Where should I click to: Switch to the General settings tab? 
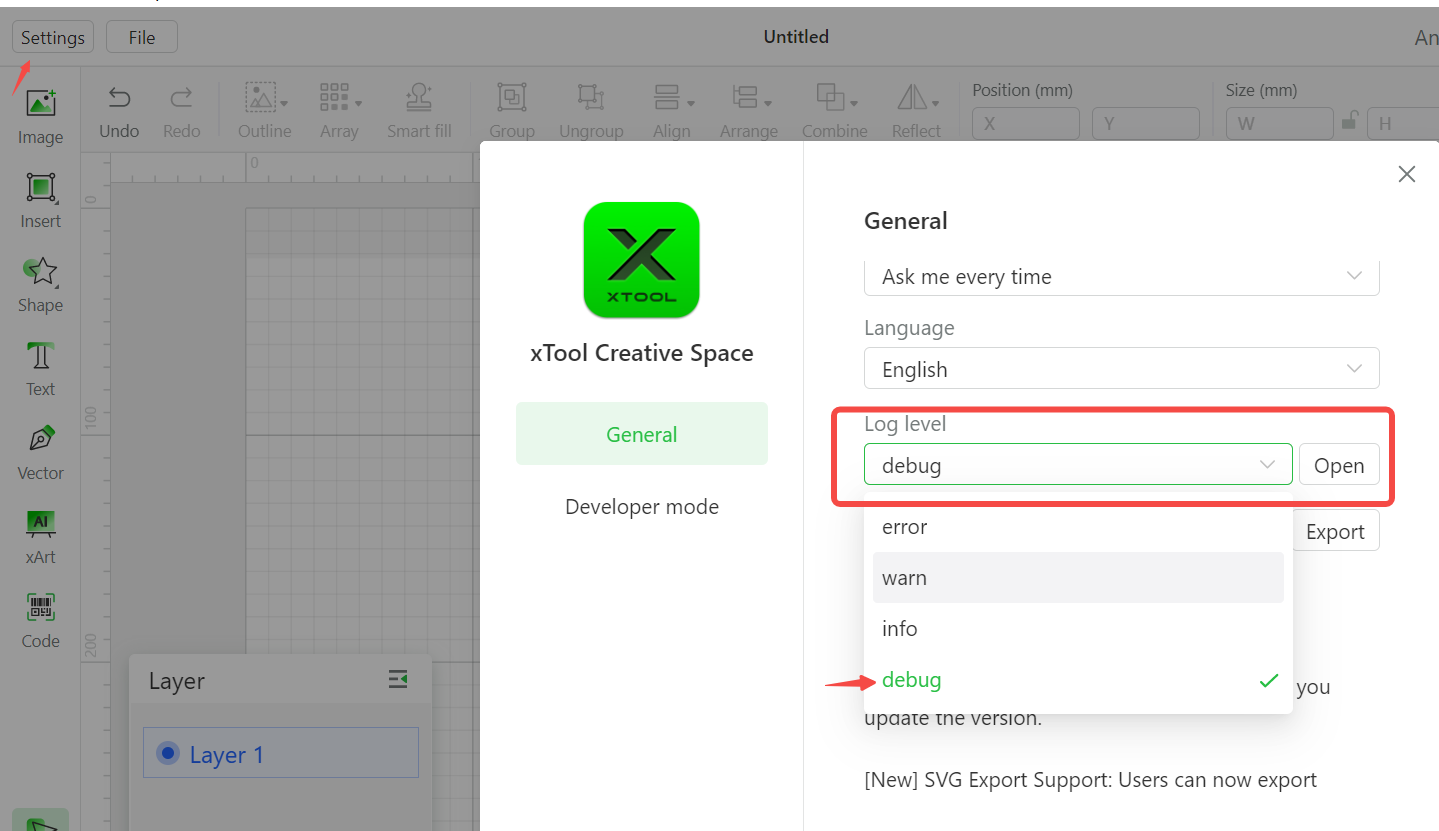(x=642, y=434)
